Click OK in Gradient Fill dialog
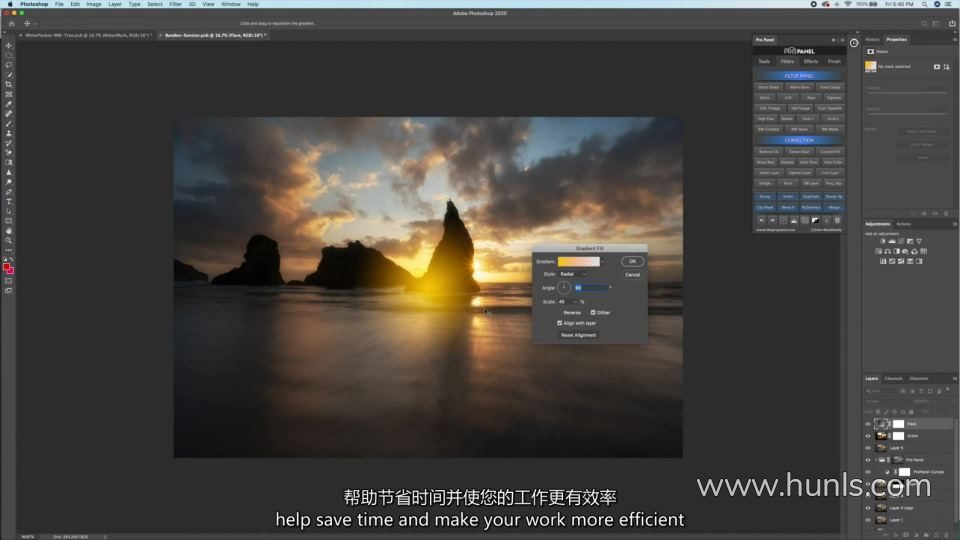Viewport: 960px width, 540px height. 632,261
